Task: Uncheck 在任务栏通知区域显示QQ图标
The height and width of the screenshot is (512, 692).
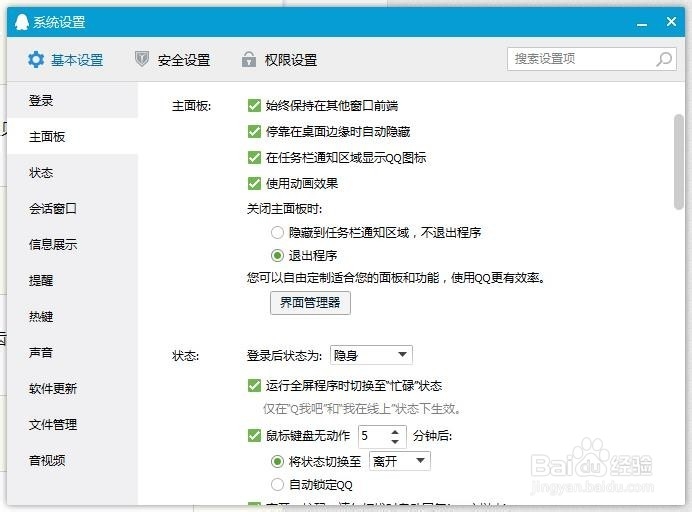Action: [x=254, y=158]
